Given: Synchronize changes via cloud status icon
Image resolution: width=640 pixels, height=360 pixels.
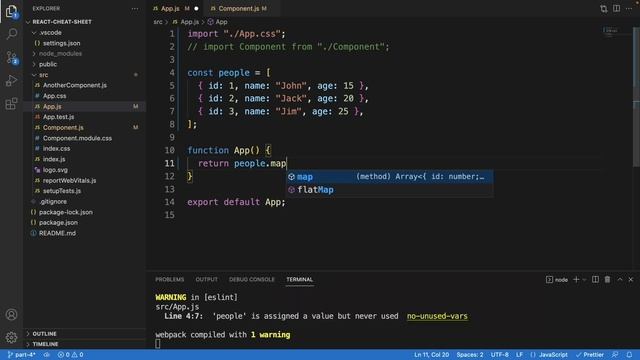Looking at the screenshot, I should click(47, 355).
